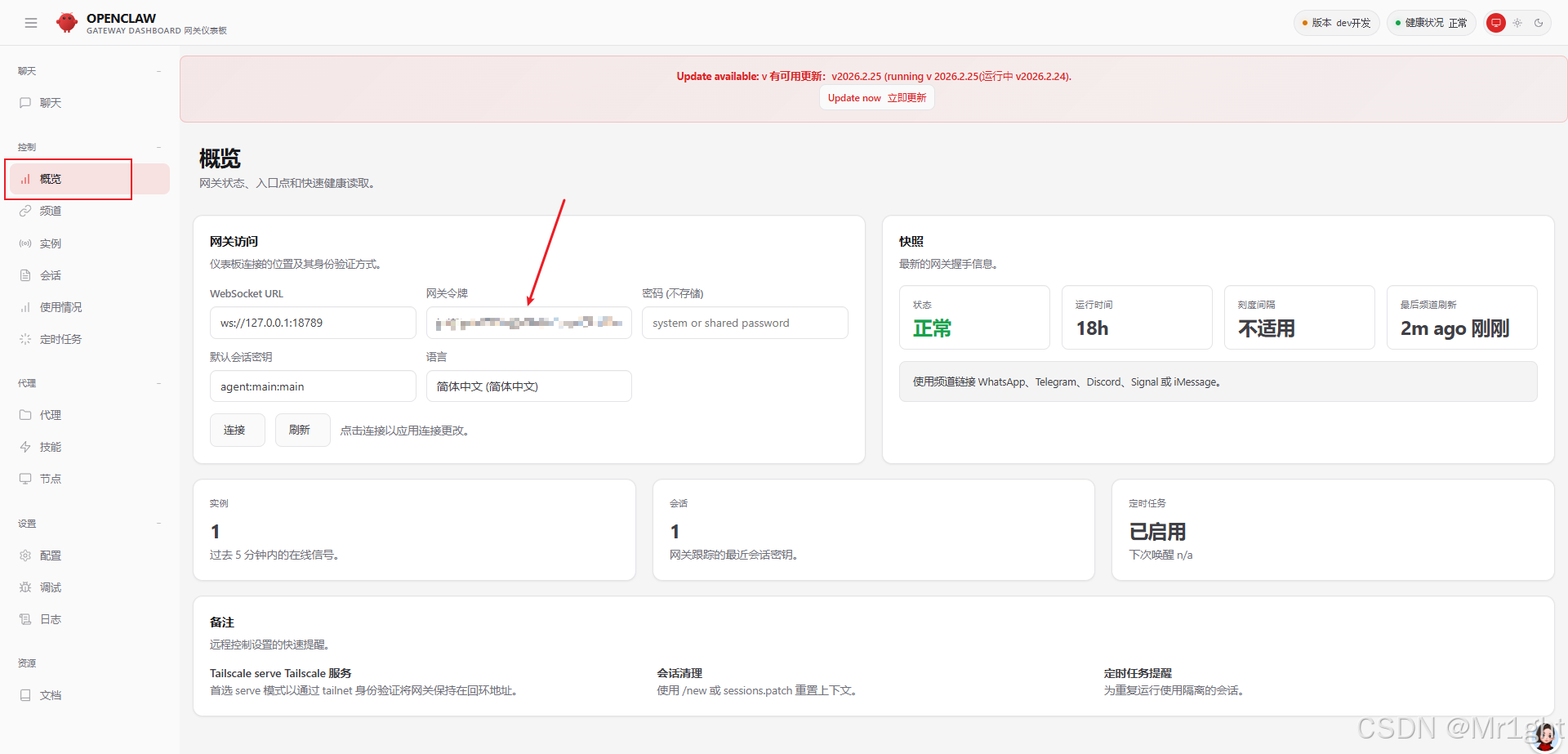The image size is (1568, 754).
Task: Click the book icon beside 文档
Action: pos(25,695)
